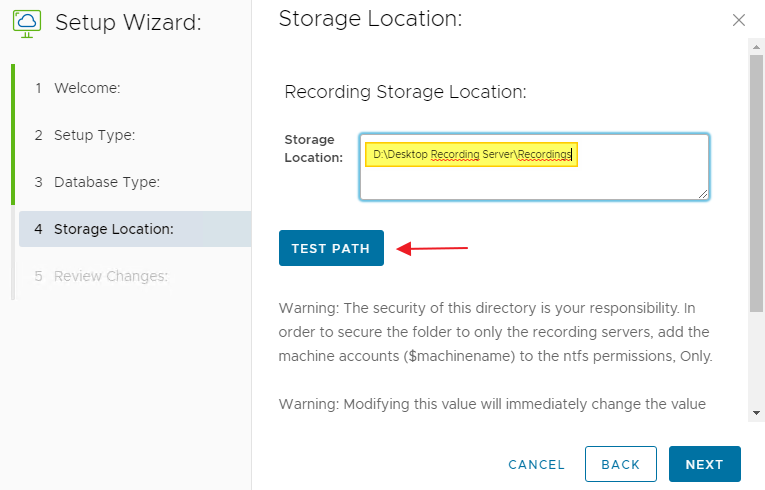Click the Recording Storage Location heading
The height and width of the screenshot is (490, 765).
click(x=405, y=92)
